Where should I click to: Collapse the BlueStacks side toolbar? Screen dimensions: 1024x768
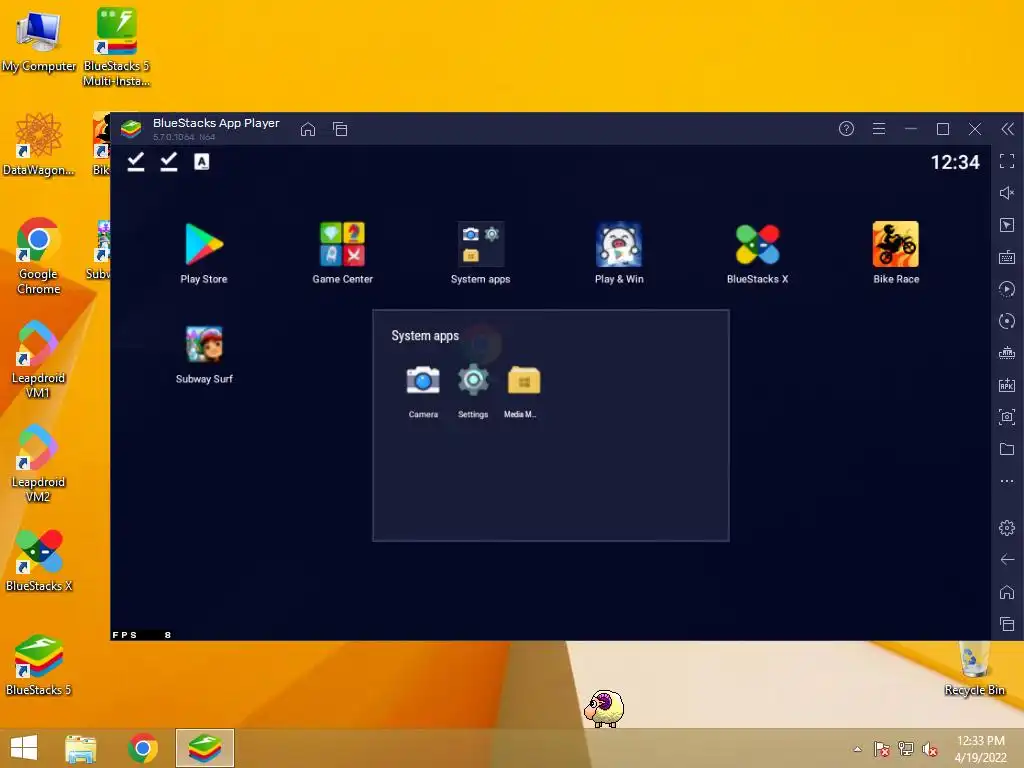coord(1008,129)
